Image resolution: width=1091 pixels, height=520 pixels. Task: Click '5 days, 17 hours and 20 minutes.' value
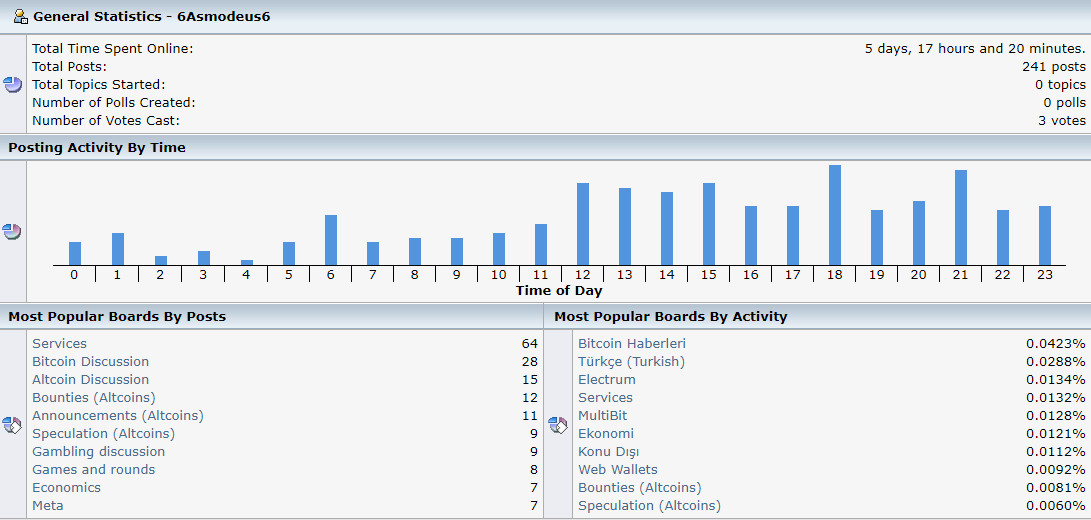click(x=975, y=49)
